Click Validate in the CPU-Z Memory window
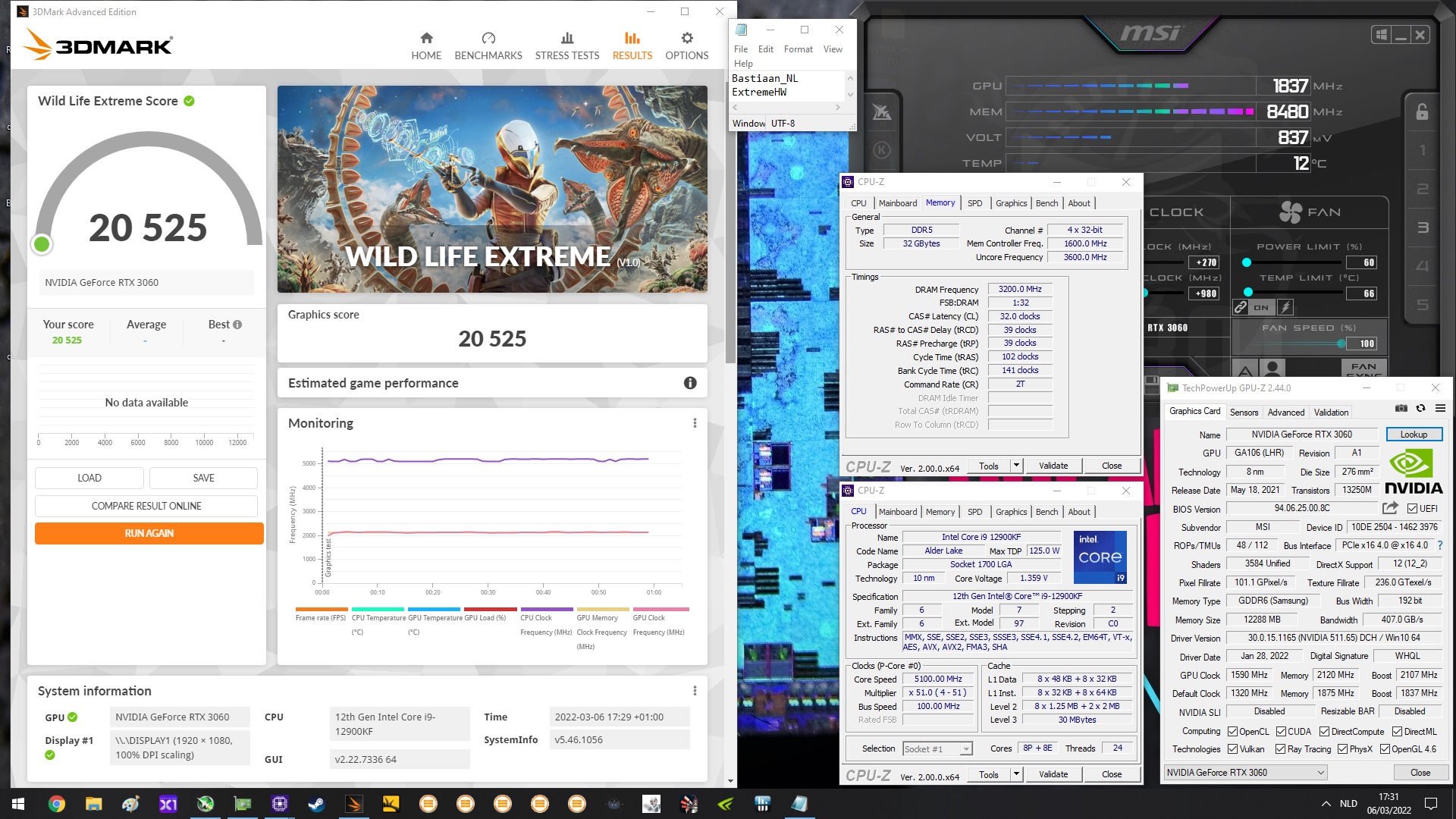 click(1053, 466)
